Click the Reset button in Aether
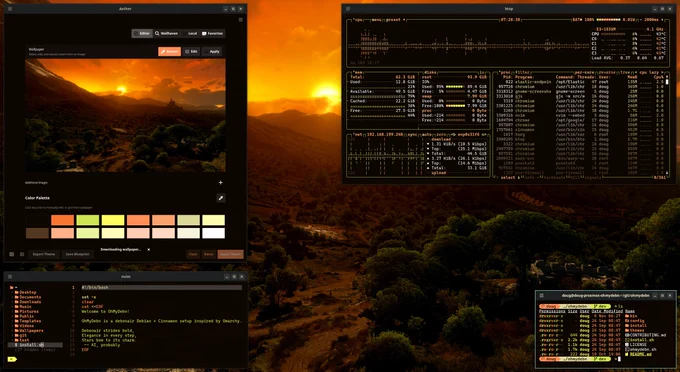Image resolution: width=680 pixels, height=372 pixels. click(209, 255)
